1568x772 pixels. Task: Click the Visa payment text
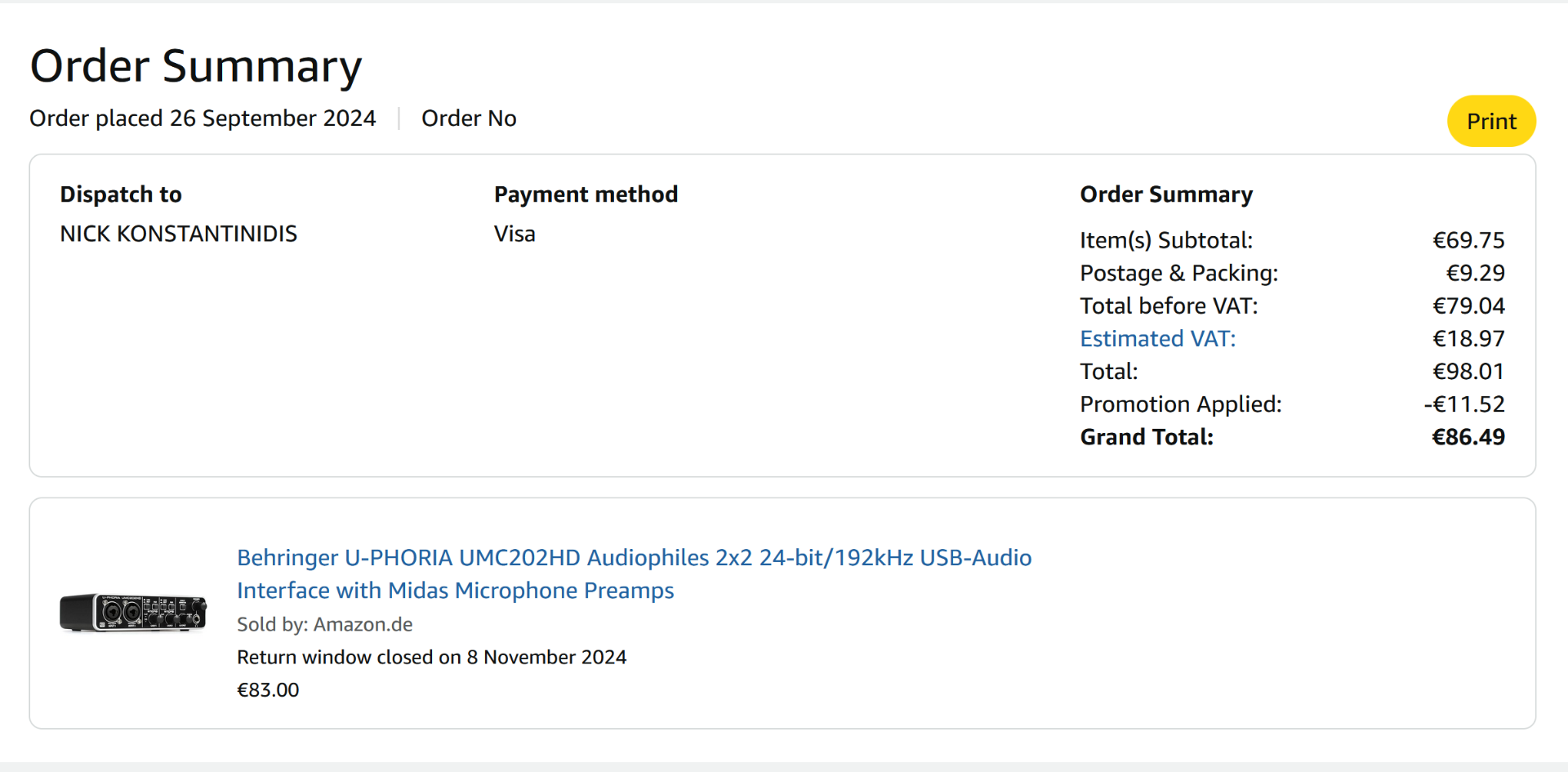tap(514, 234)
